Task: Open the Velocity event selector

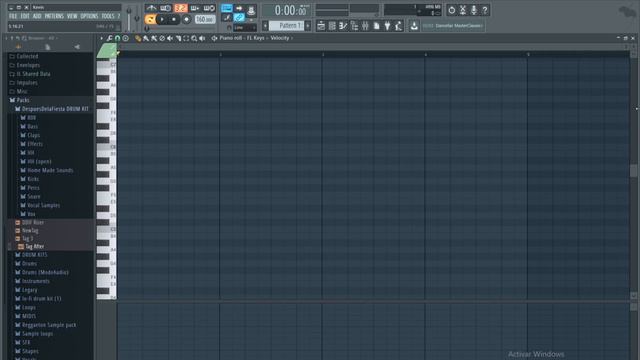Action: 280,38
